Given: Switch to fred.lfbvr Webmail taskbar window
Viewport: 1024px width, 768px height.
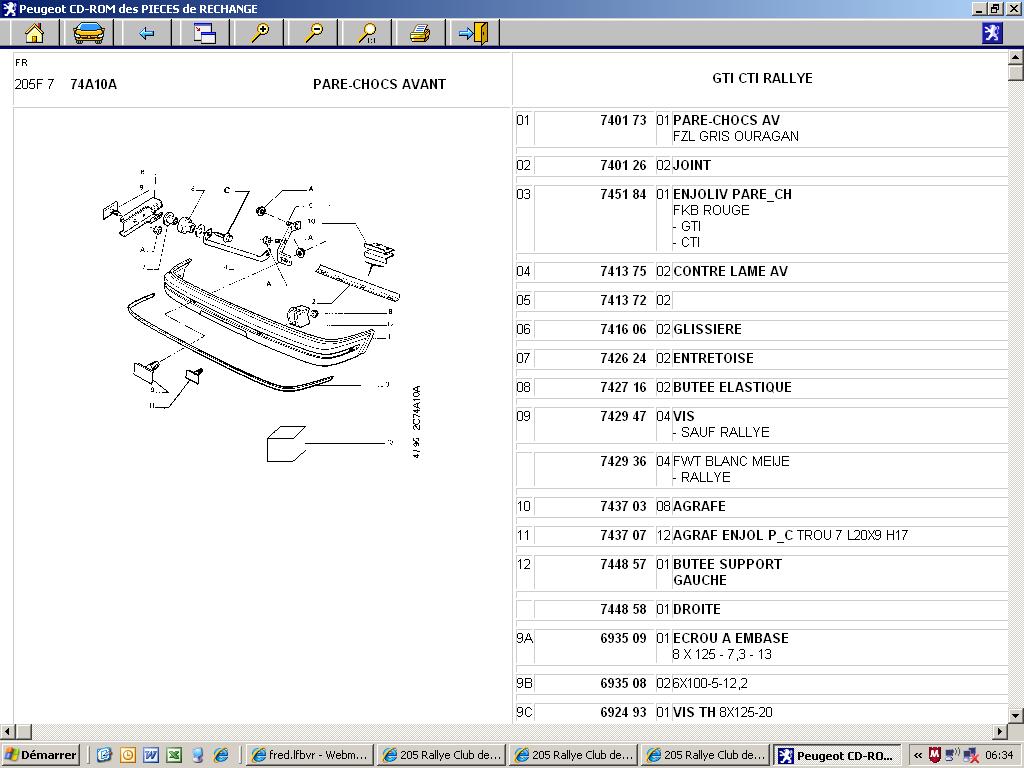Looking at the screenshot, I should [x=310, y=755].
